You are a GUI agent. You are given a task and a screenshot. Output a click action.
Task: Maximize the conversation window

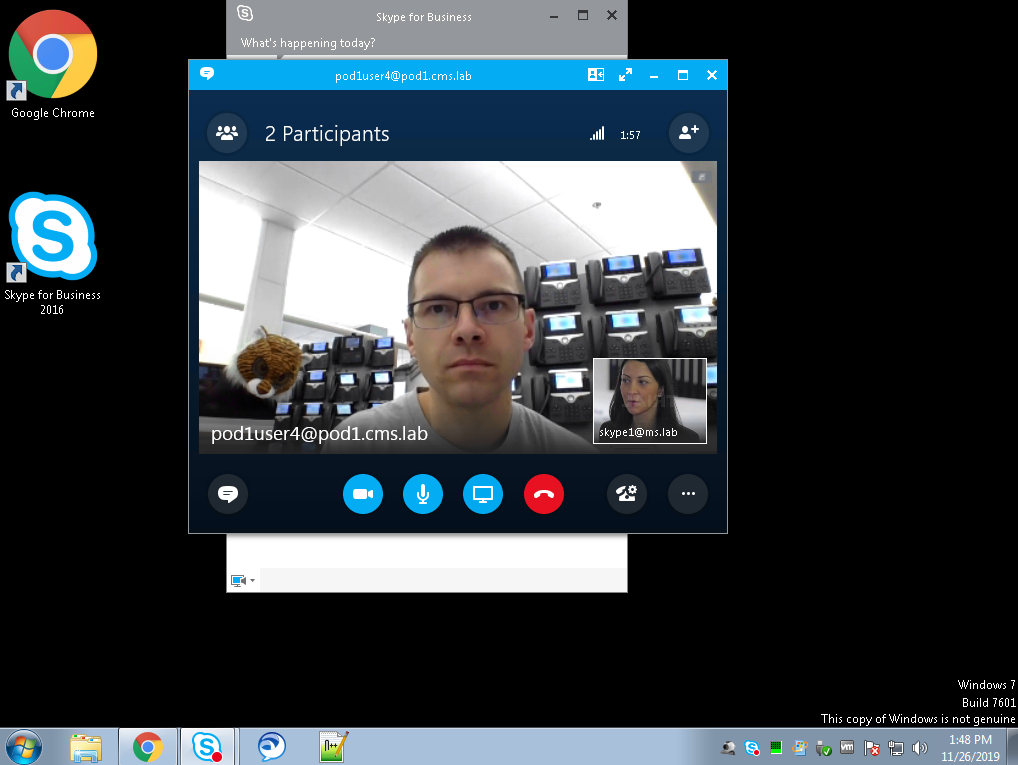click(x=683, y=75)
